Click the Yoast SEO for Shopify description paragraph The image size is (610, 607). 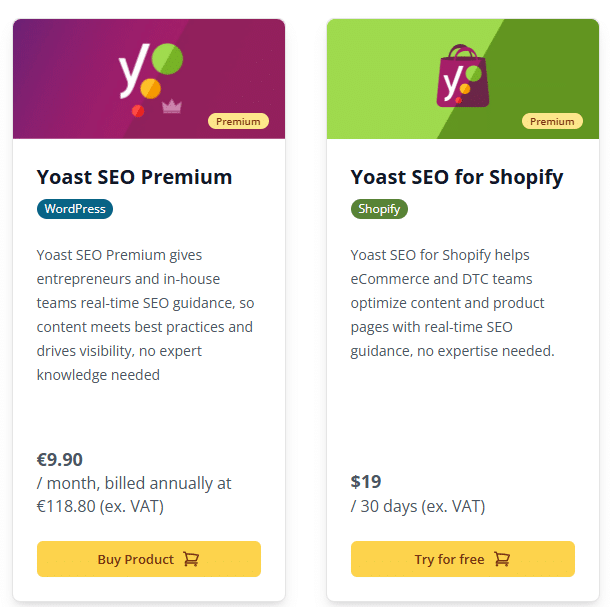tap(452, 303)
